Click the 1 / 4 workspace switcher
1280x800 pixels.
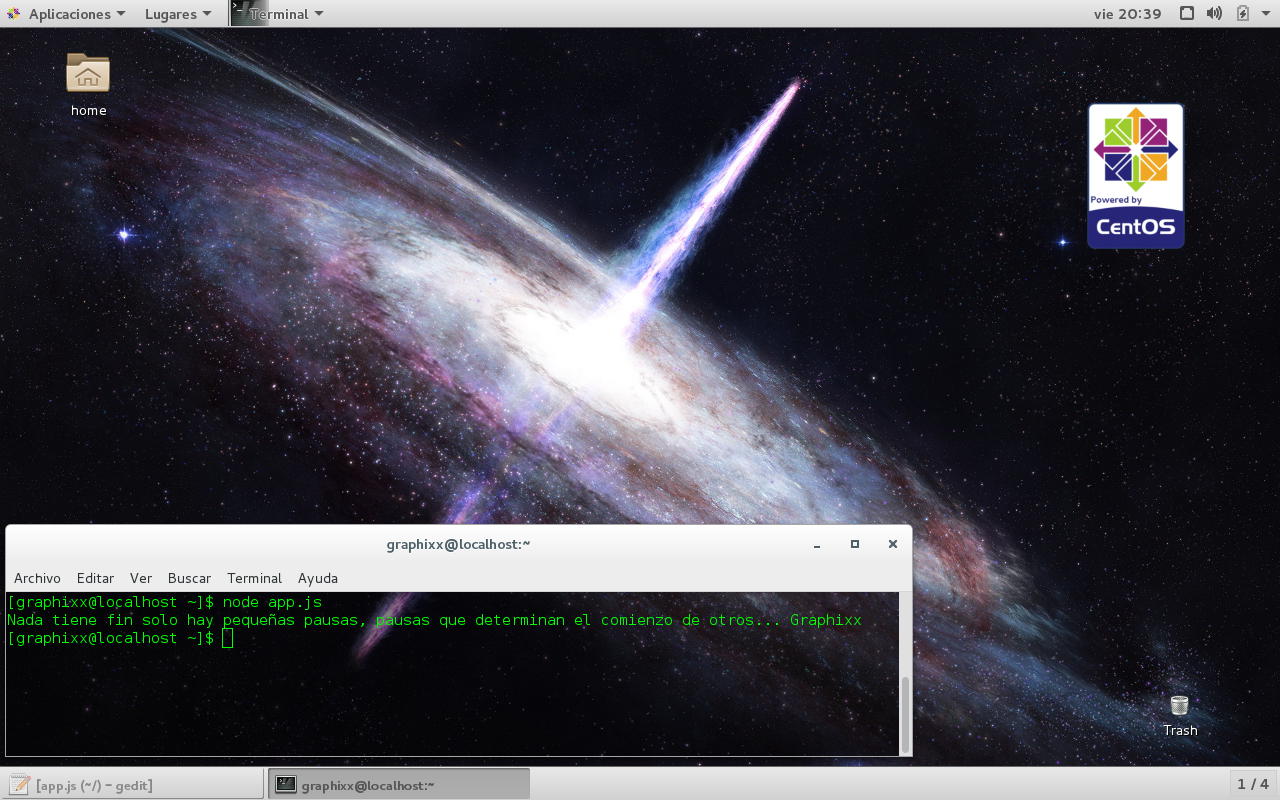1253,784
